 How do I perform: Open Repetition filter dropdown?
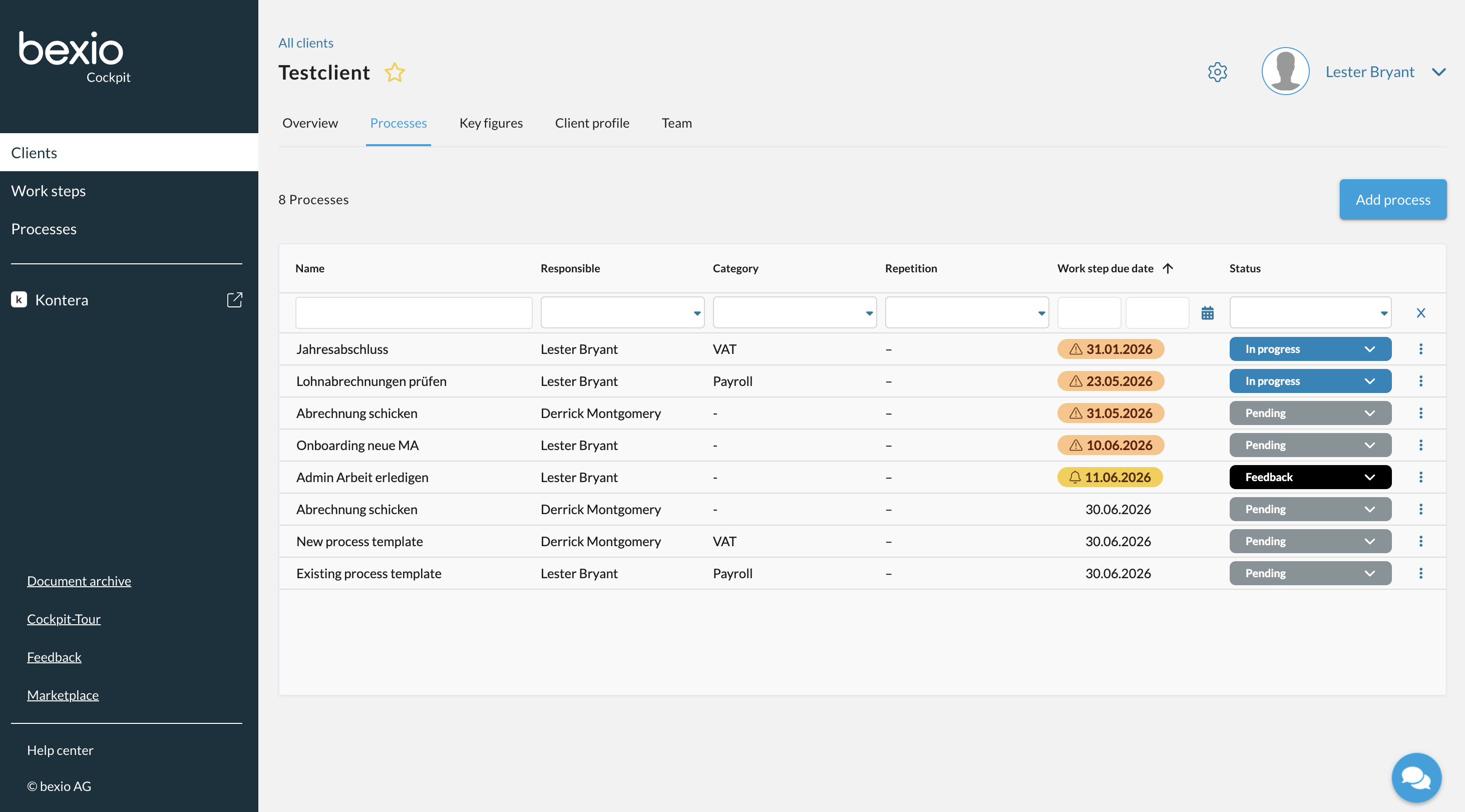(967, 313)
